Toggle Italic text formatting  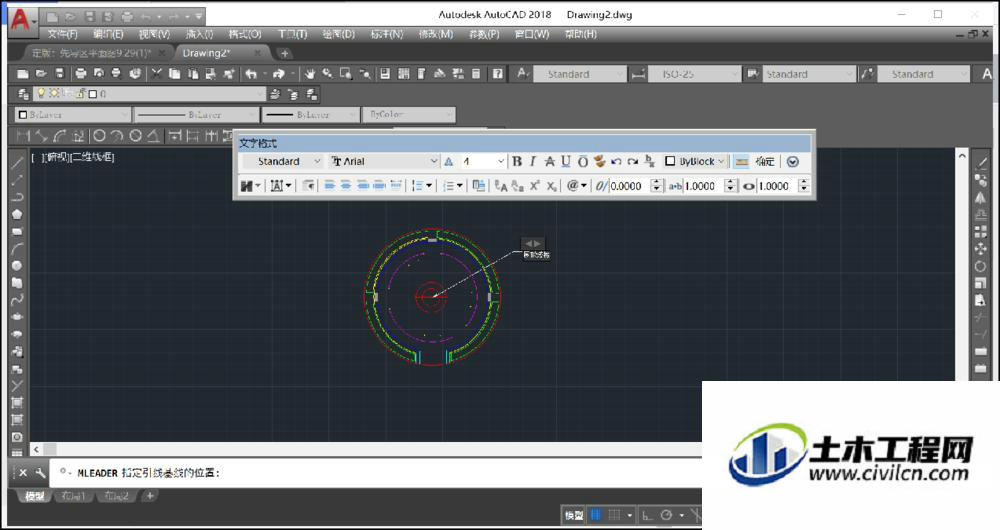coord(533,161)
